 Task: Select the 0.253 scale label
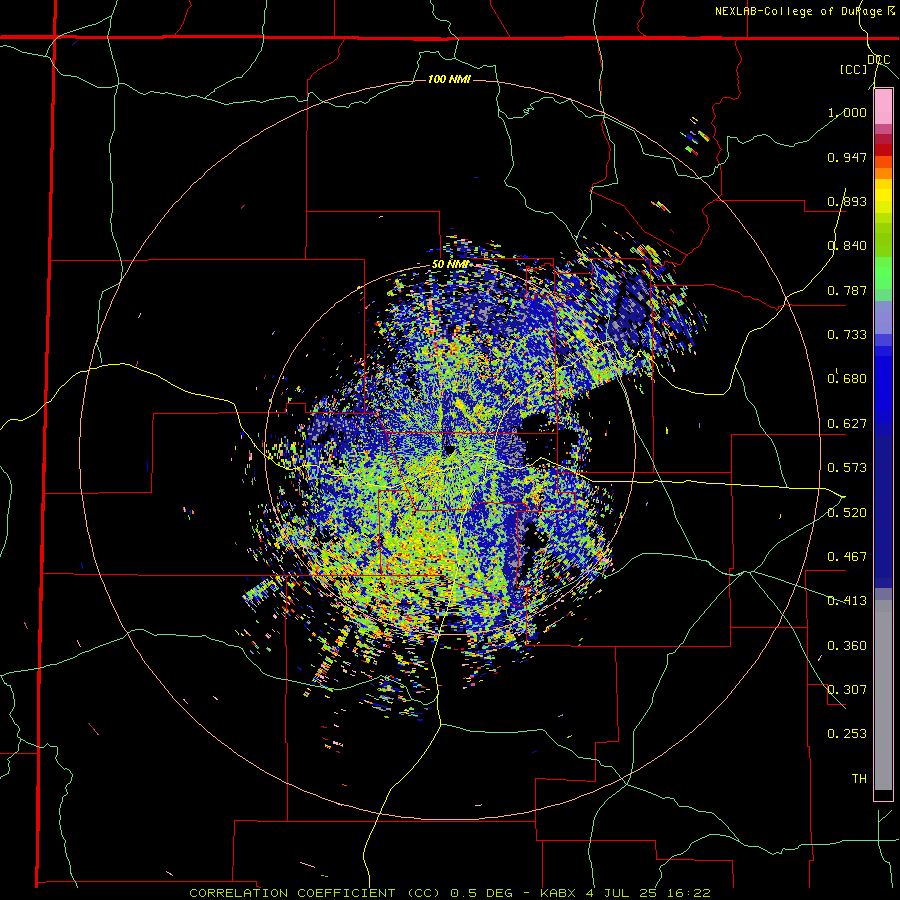847,734
